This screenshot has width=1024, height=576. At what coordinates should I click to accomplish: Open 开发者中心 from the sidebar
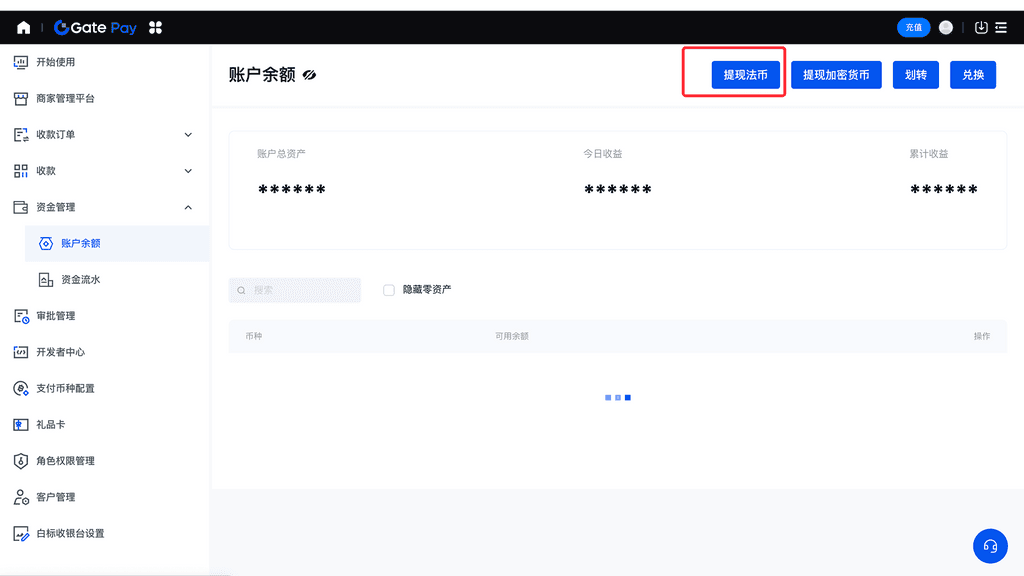(x=60, y=352)
